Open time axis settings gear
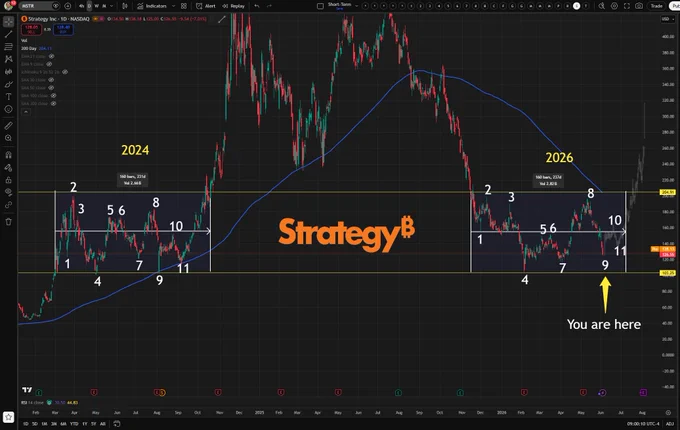This screenshot has width=680, height=430. 668,413
